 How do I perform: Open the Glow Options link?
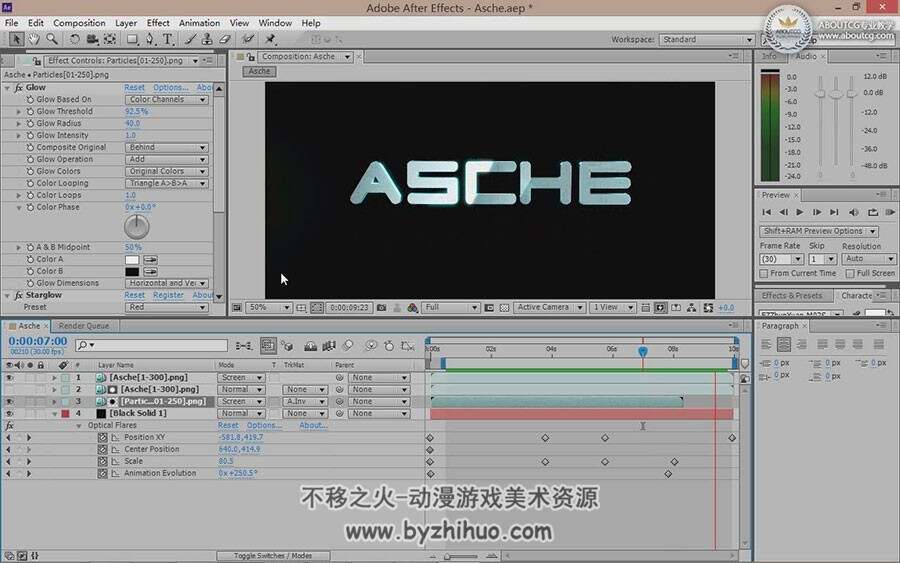tap(170, 87)
